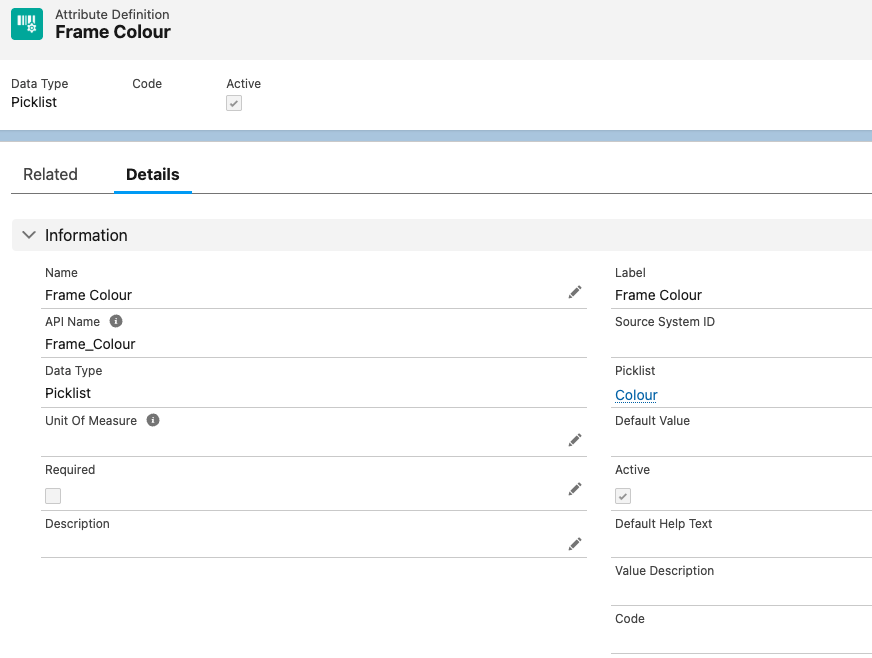Select the Details tab

(x=152, y=174)
